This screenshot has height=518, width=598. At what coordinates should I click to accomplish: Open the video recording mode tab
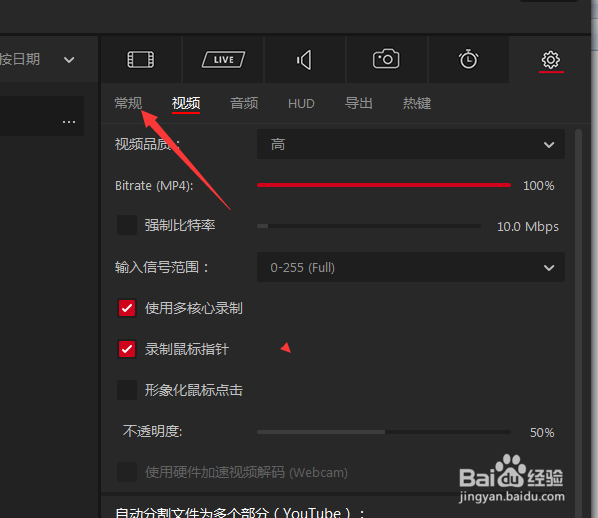141,60
